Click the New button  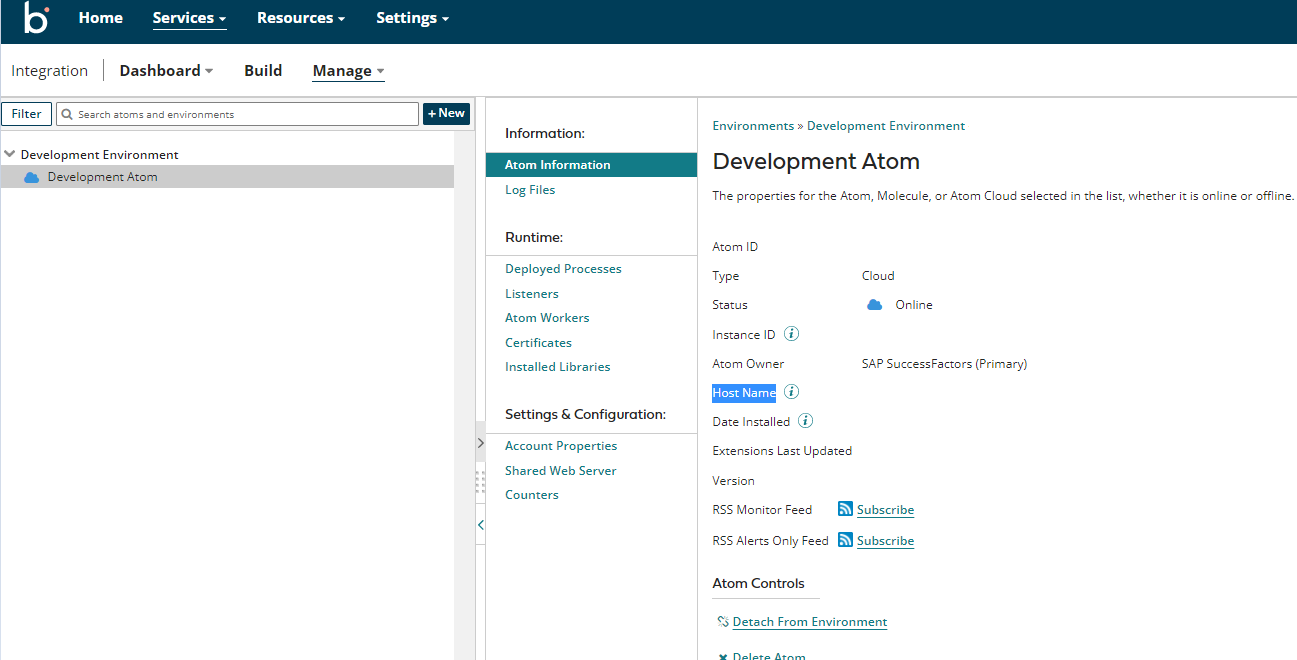446,114
